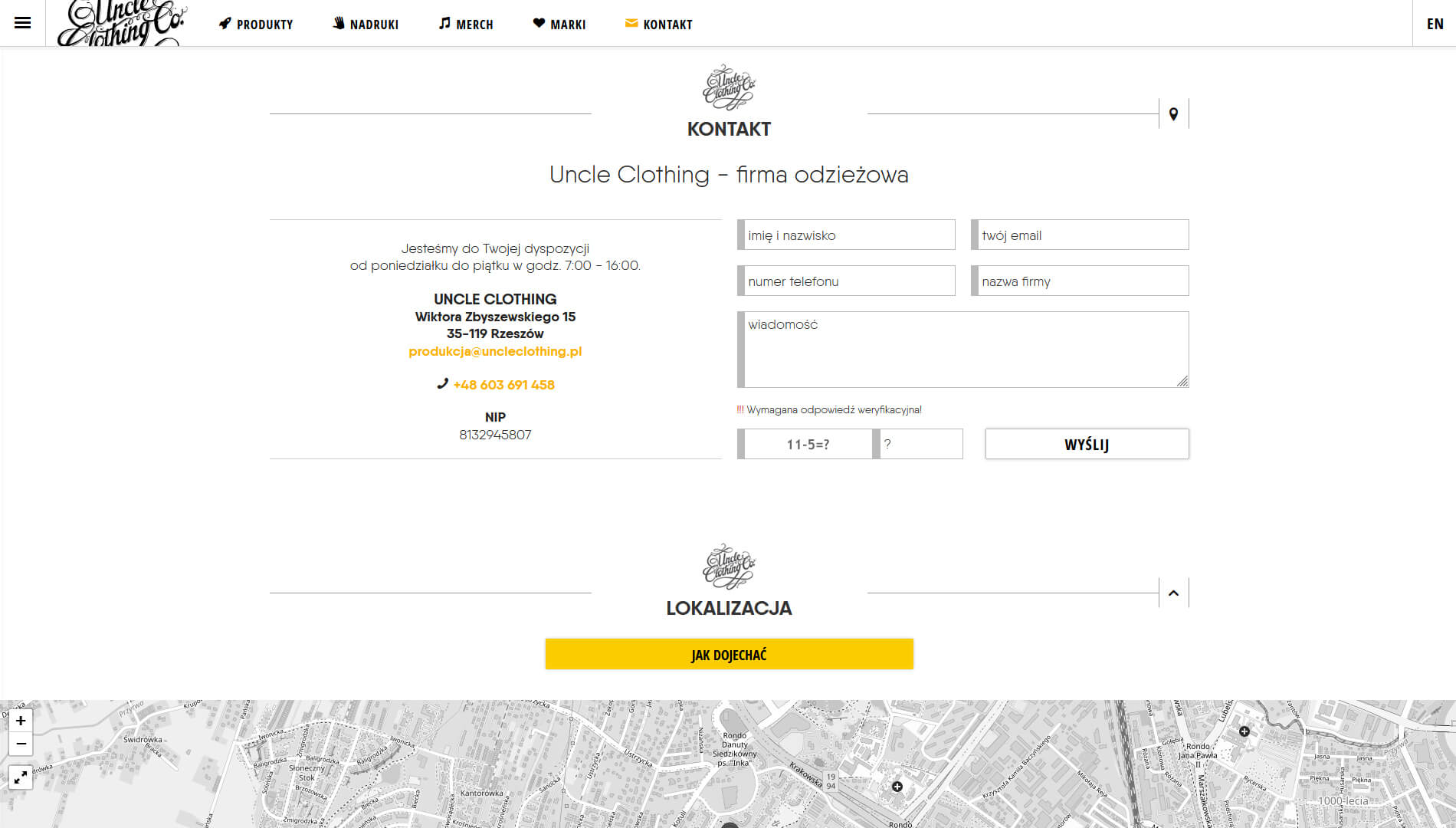Screen dimensions: 1456x828
Task: Click the Uncle Clothing Co. header logo
Action: pyautogui.click(x=121, y=24)
